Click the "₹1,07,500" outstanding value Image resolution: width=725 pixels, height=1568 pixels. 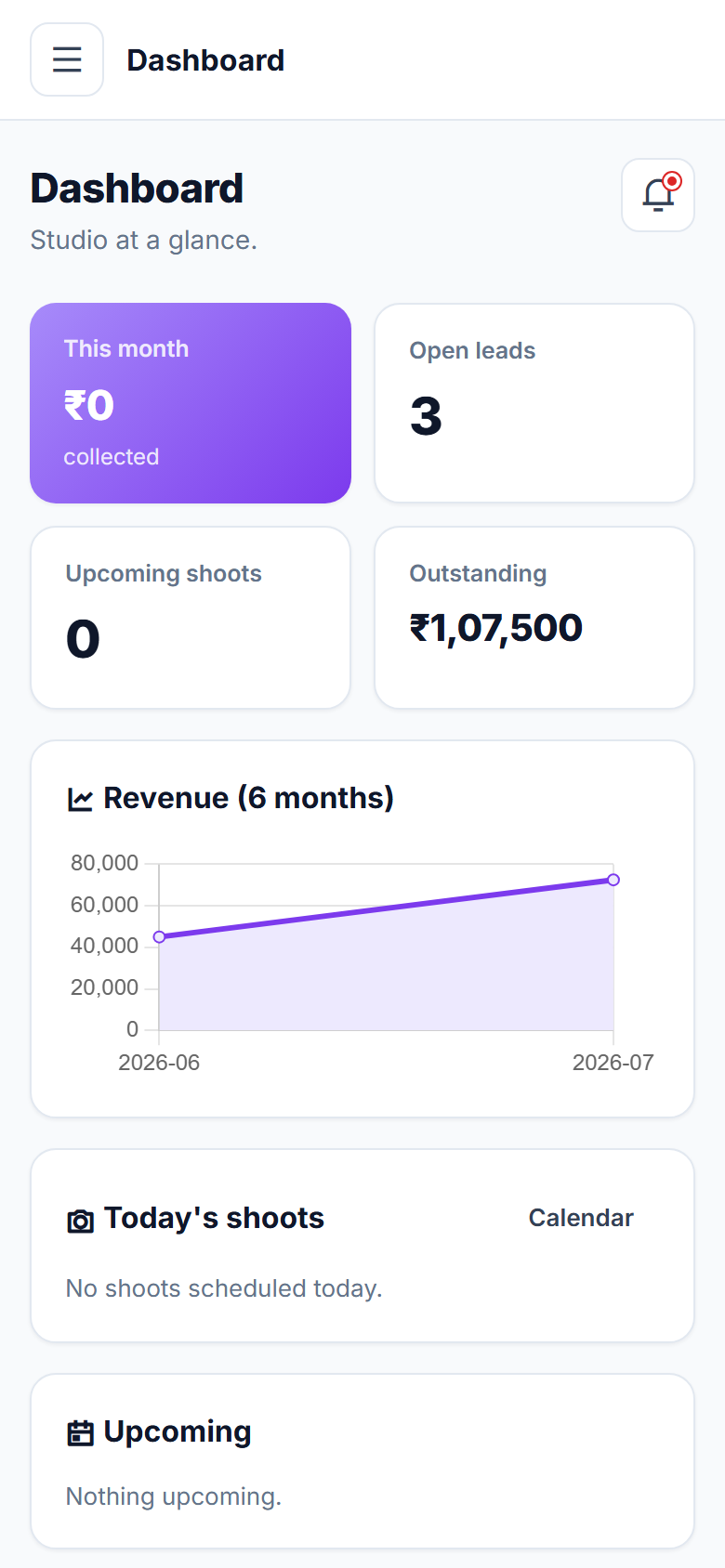point(496,628)
